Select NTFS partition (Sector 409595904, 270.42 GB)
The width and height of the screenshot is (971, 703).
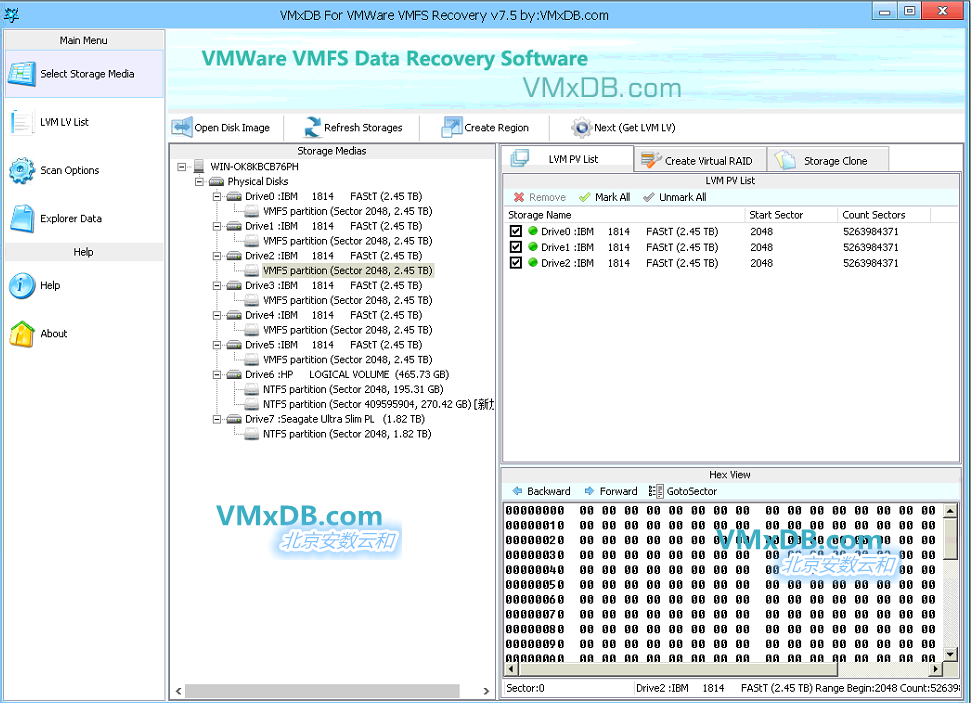pyautogui.click(x=378, y=404)
